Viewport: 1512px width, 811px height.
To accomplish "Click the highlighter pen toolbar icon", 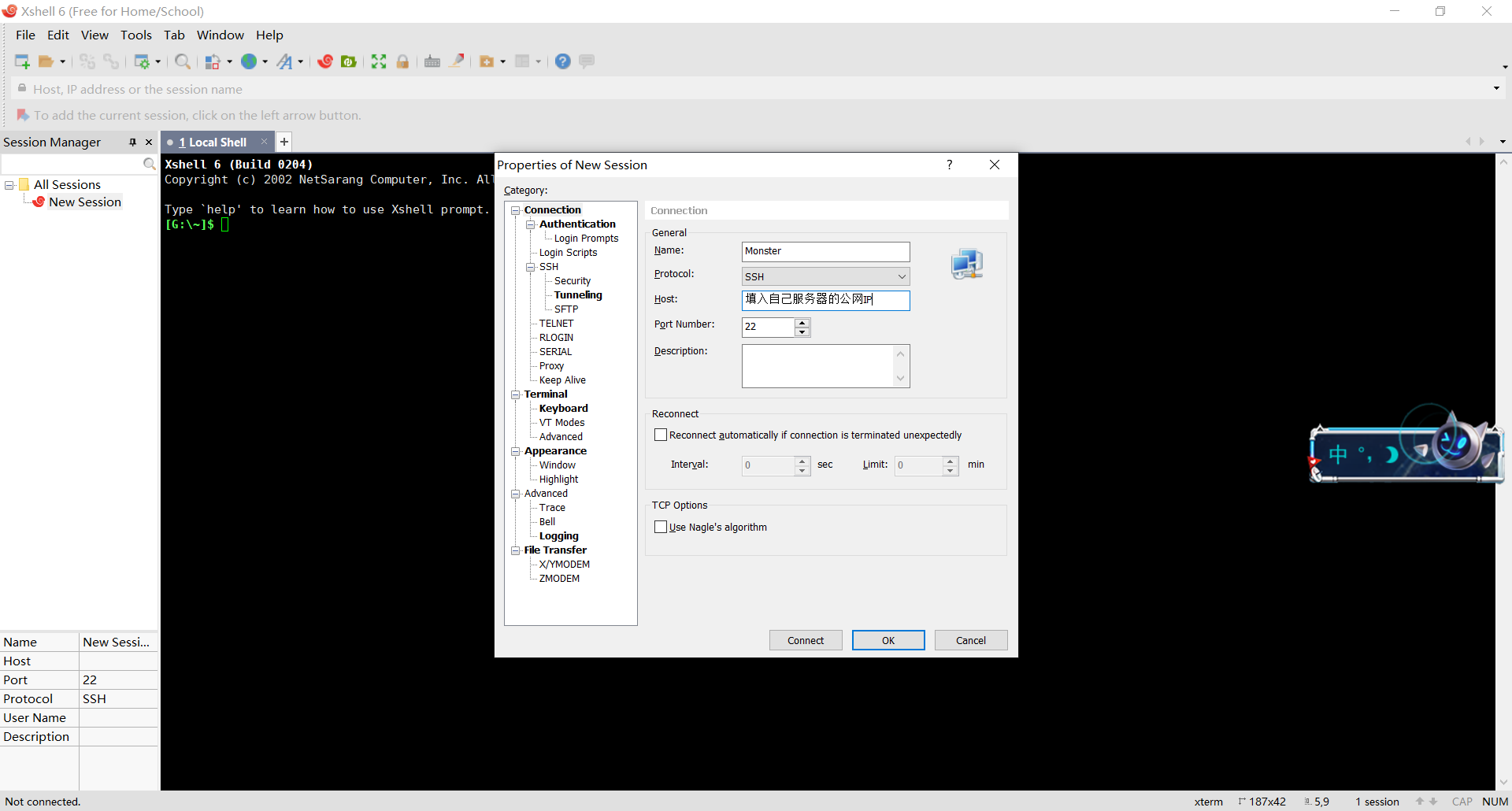I will (x=457, y=61).
